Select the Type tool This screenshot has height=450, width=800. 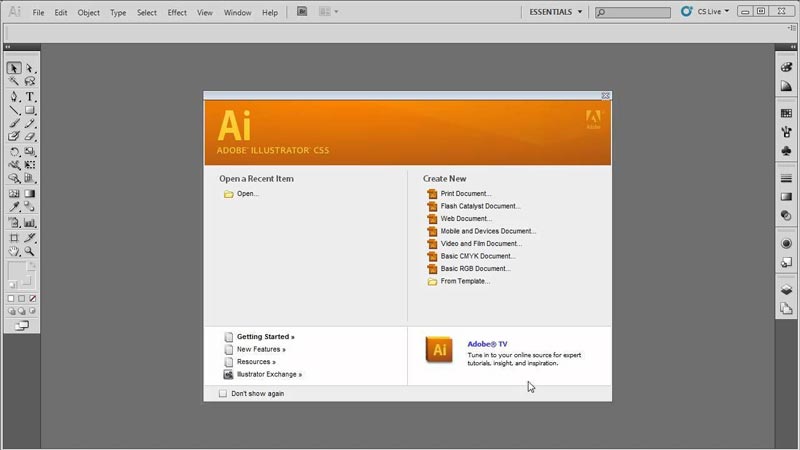coord(30,96)
